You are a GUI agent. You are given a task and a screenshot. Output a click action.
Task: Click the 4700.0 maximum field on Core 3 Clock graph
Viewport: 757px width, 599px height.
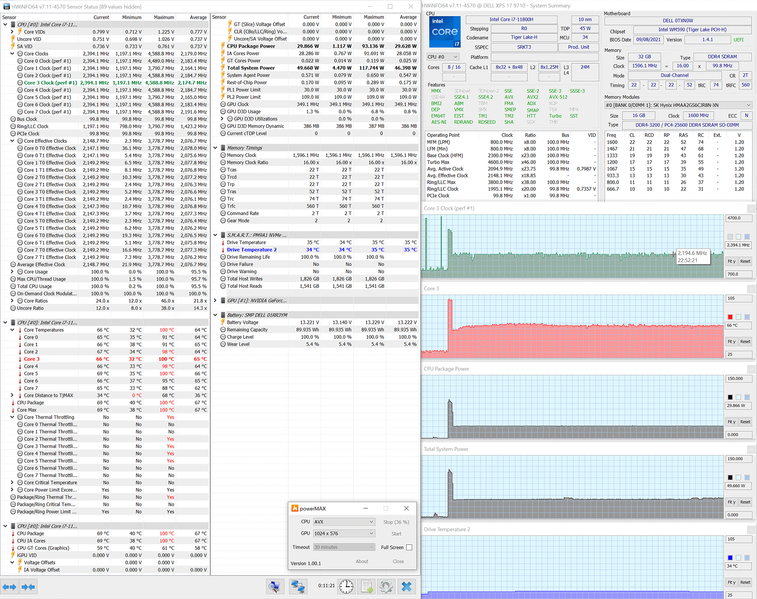coord(738,218)
